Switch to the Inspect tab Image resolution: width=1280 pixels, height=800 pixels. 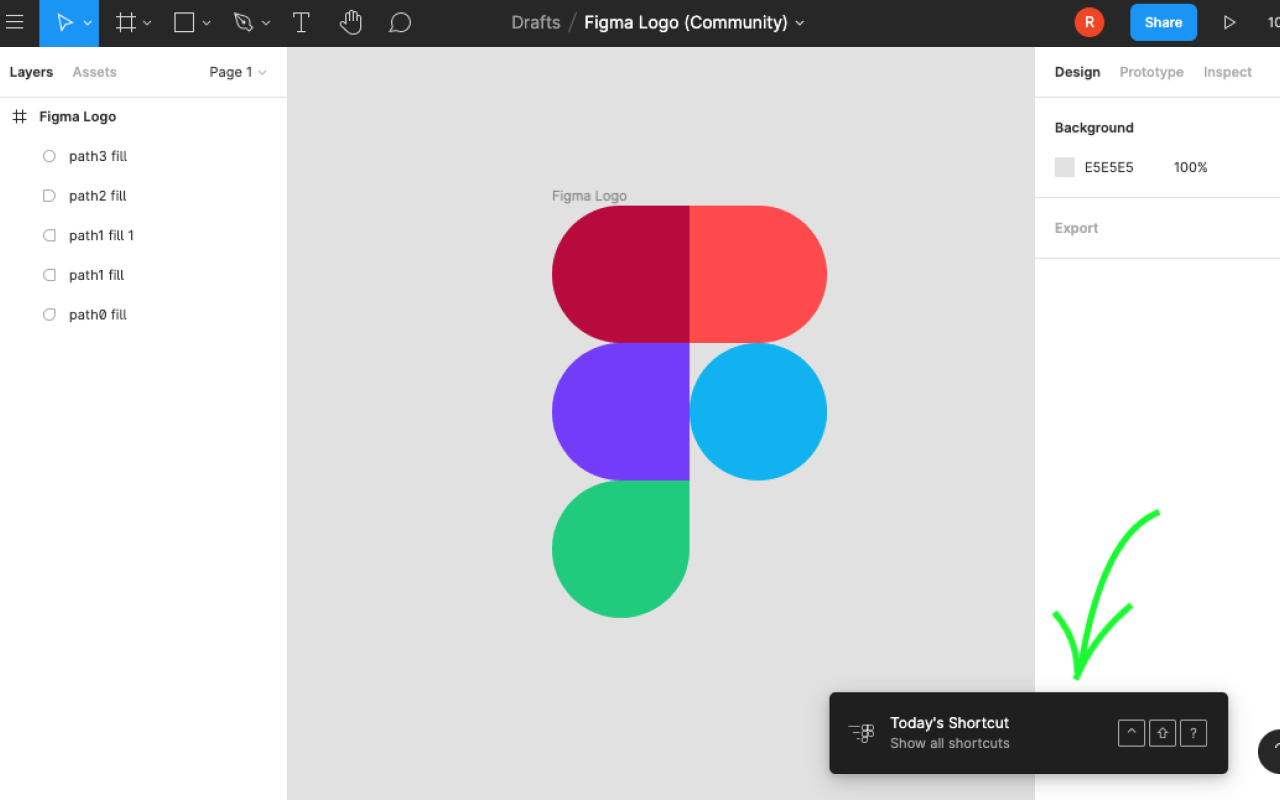(1227, 72)
